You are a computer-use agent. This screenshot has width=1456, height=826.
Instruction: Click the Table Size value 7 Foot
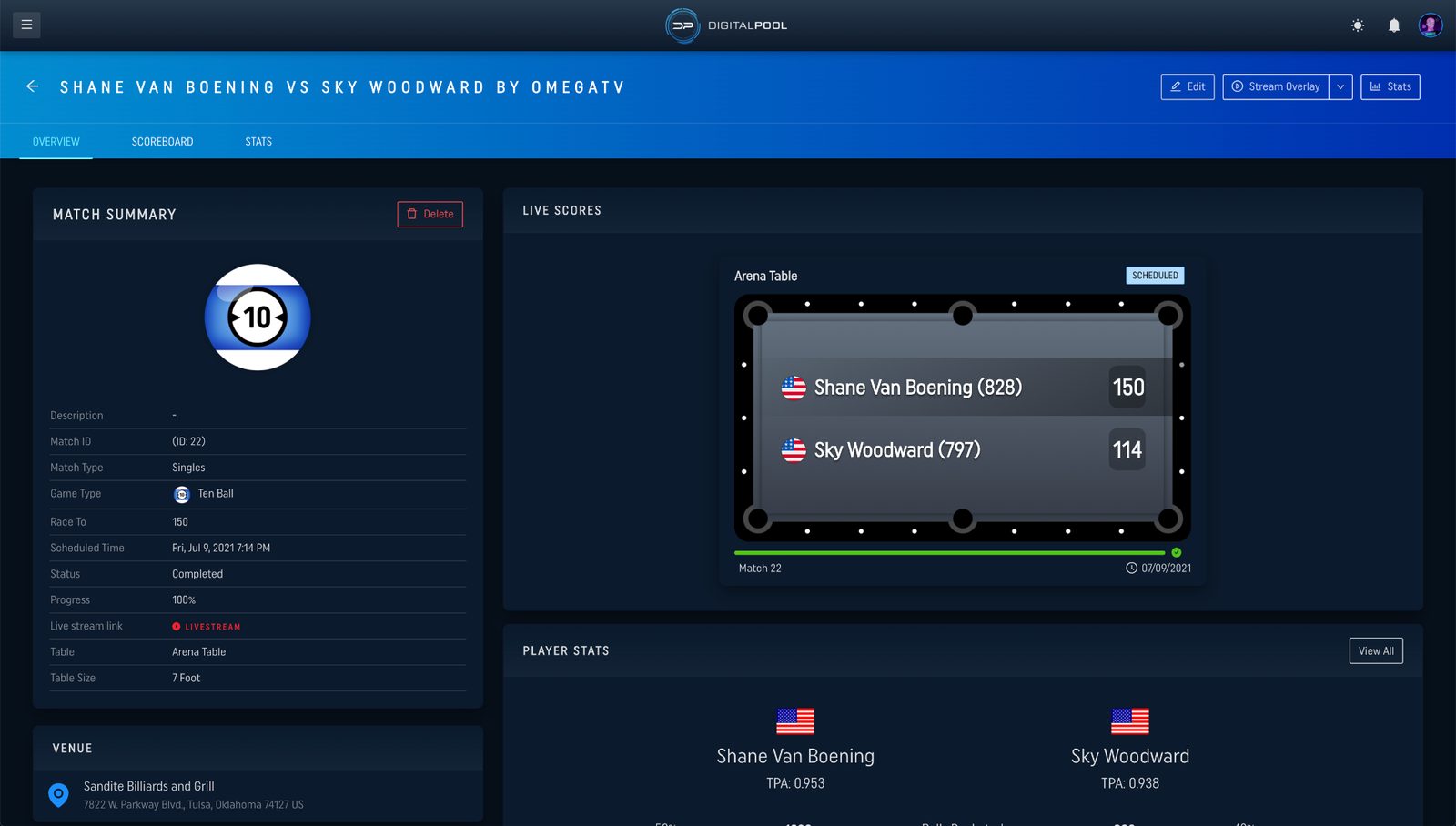click(x=187, y=679)
